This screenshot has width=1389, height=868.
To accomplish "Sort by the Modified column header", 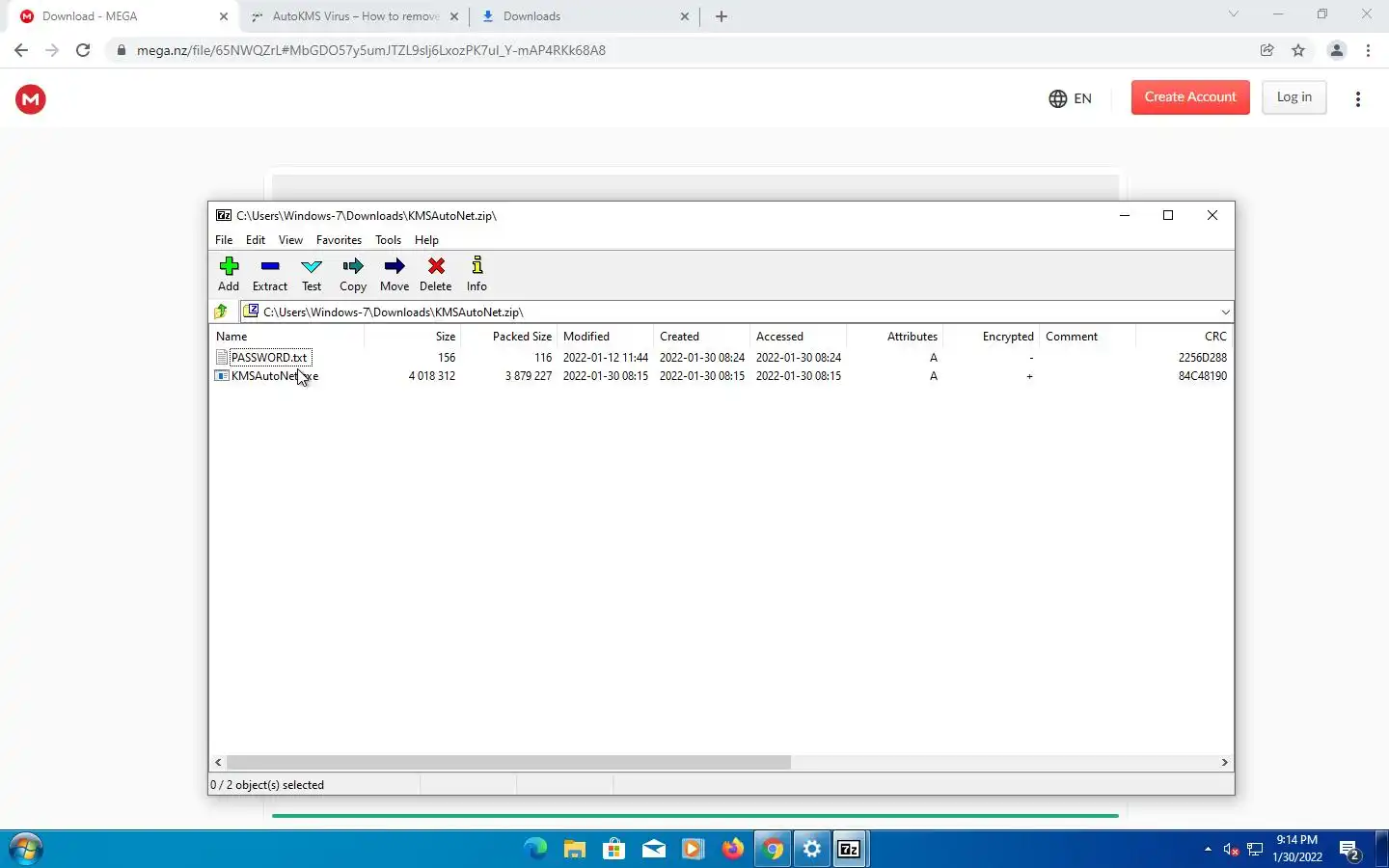I will [x=606, y=337].
